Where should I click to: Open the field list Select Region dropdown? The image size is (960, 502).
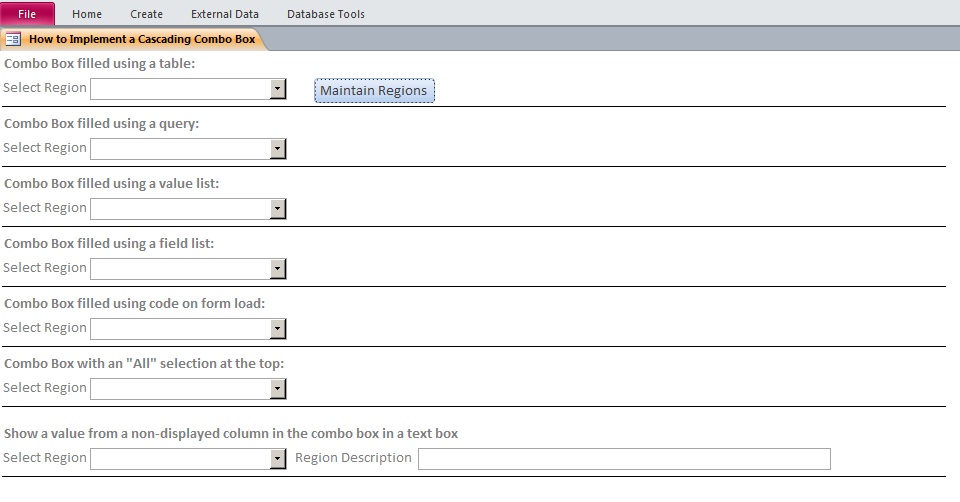pyautogui.click(x=277, y=269)
